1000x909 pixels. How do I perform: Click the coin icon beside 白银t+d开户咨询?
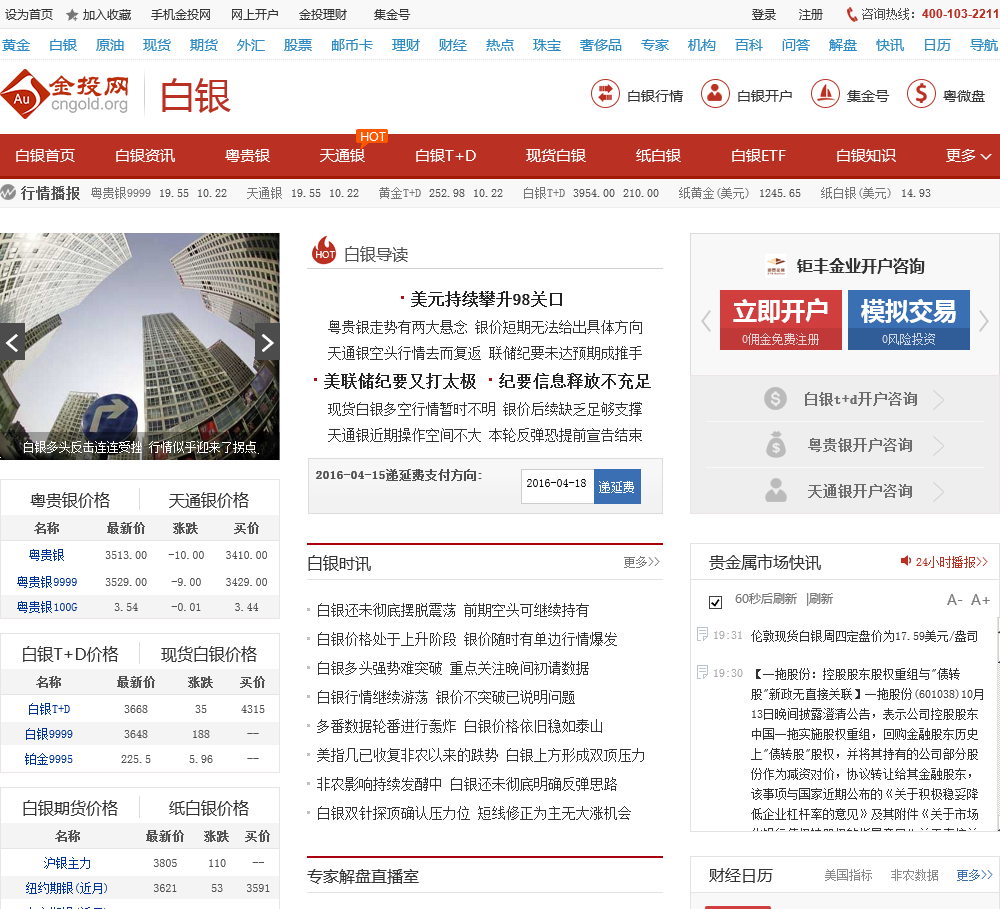click(x=775, y=399)
